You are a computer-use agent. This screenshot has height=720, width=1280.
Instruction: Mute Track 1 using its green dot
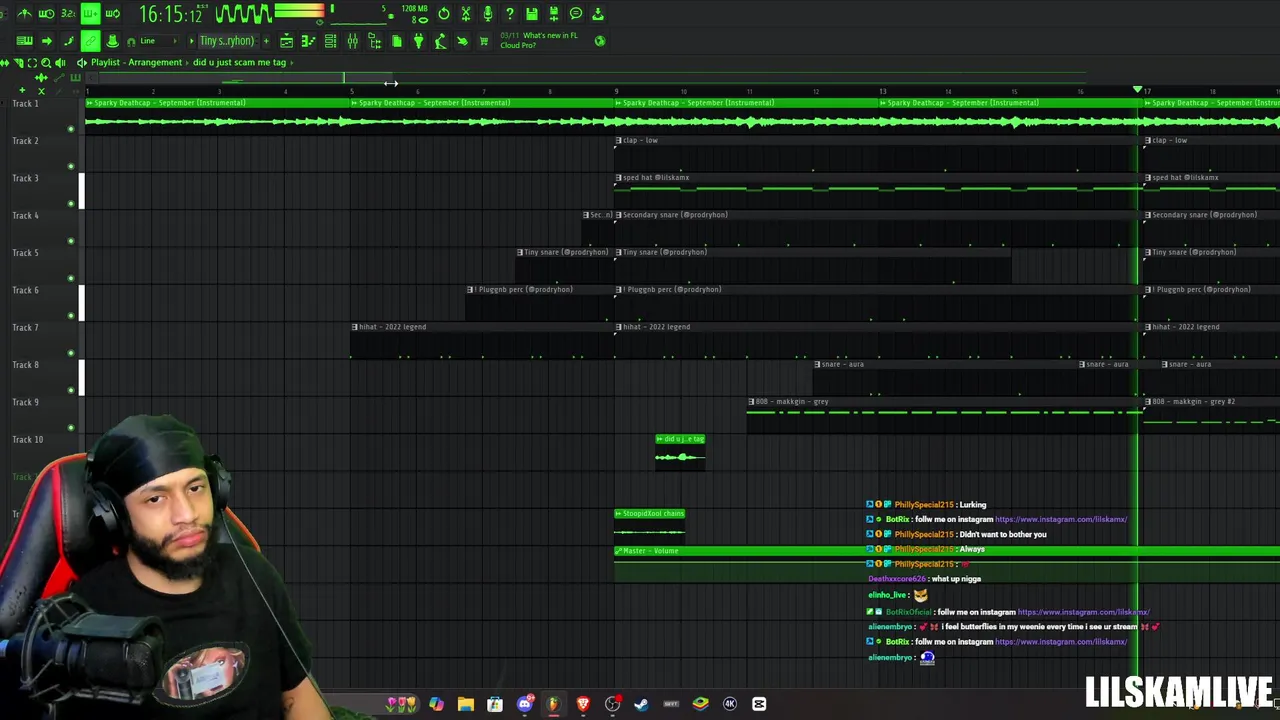coord(70,129)
